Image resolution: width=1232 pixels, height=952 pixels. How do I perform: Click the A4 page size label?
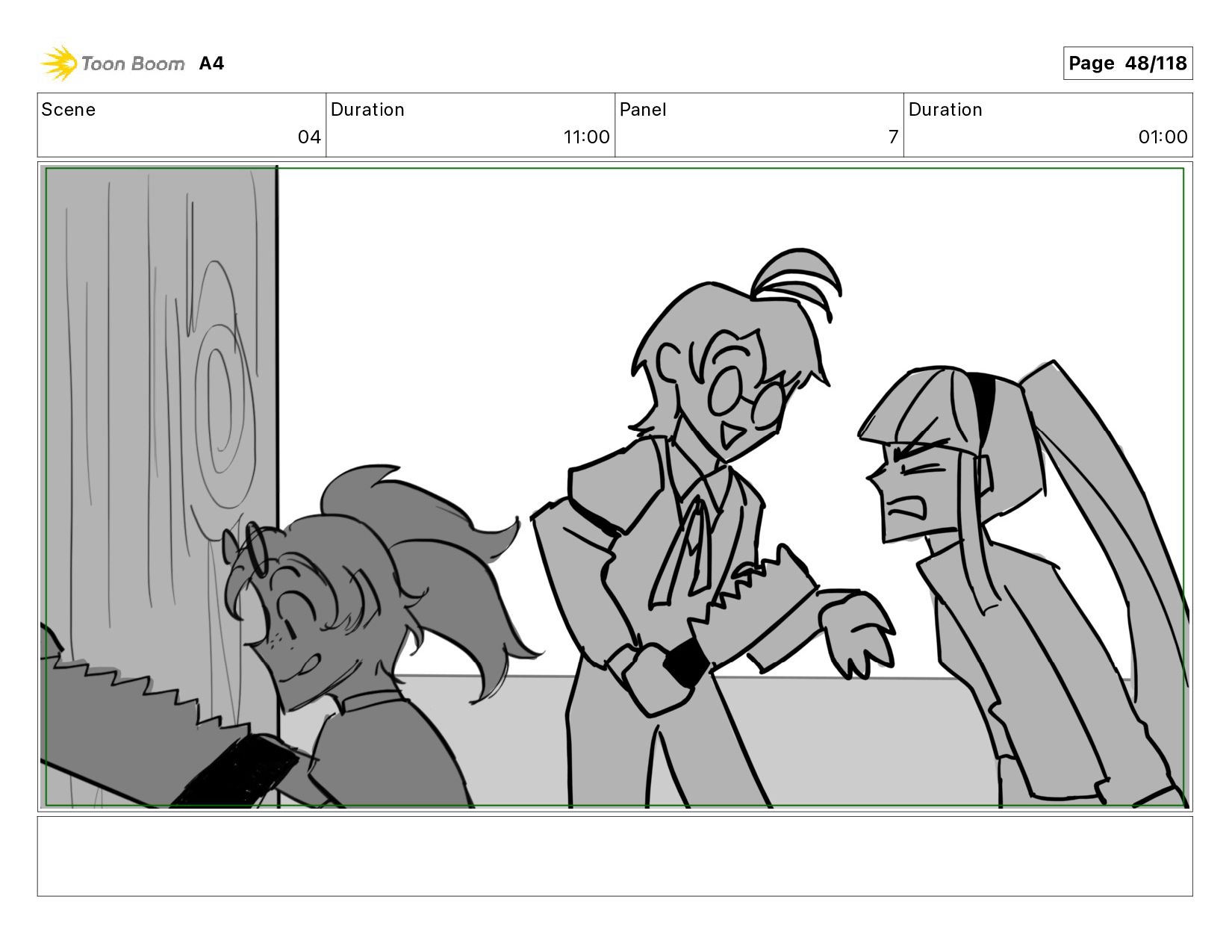(211, 63)
